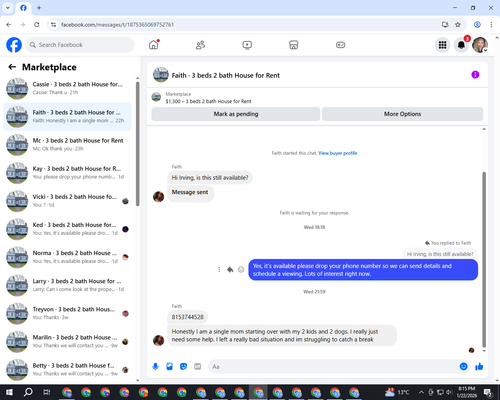This screenshot has width=500, height=400.
Task: Reload the page in browser
Action: (37, 25)
